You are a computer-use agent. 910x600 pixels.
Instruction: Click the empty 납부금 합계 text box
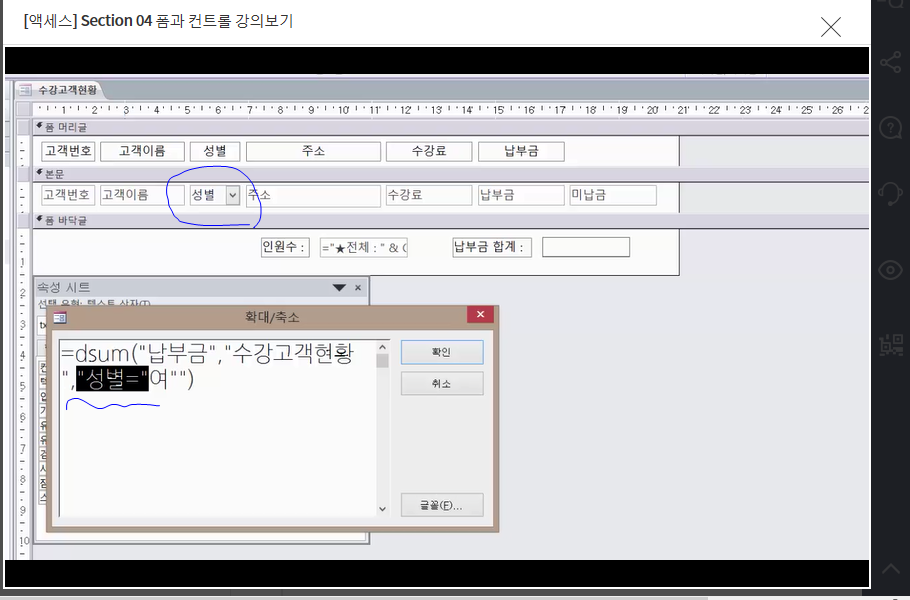[x=585, y=247]
